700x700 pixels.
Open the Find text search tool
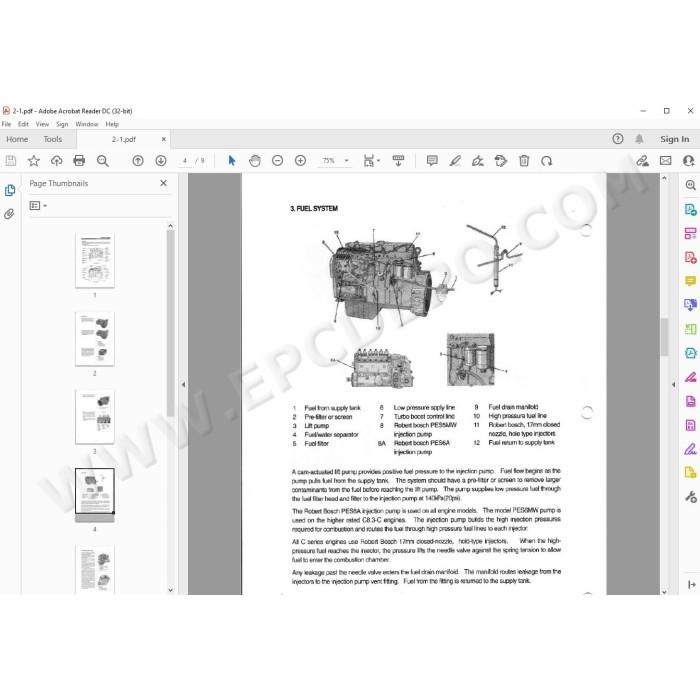tap(103, 161)
